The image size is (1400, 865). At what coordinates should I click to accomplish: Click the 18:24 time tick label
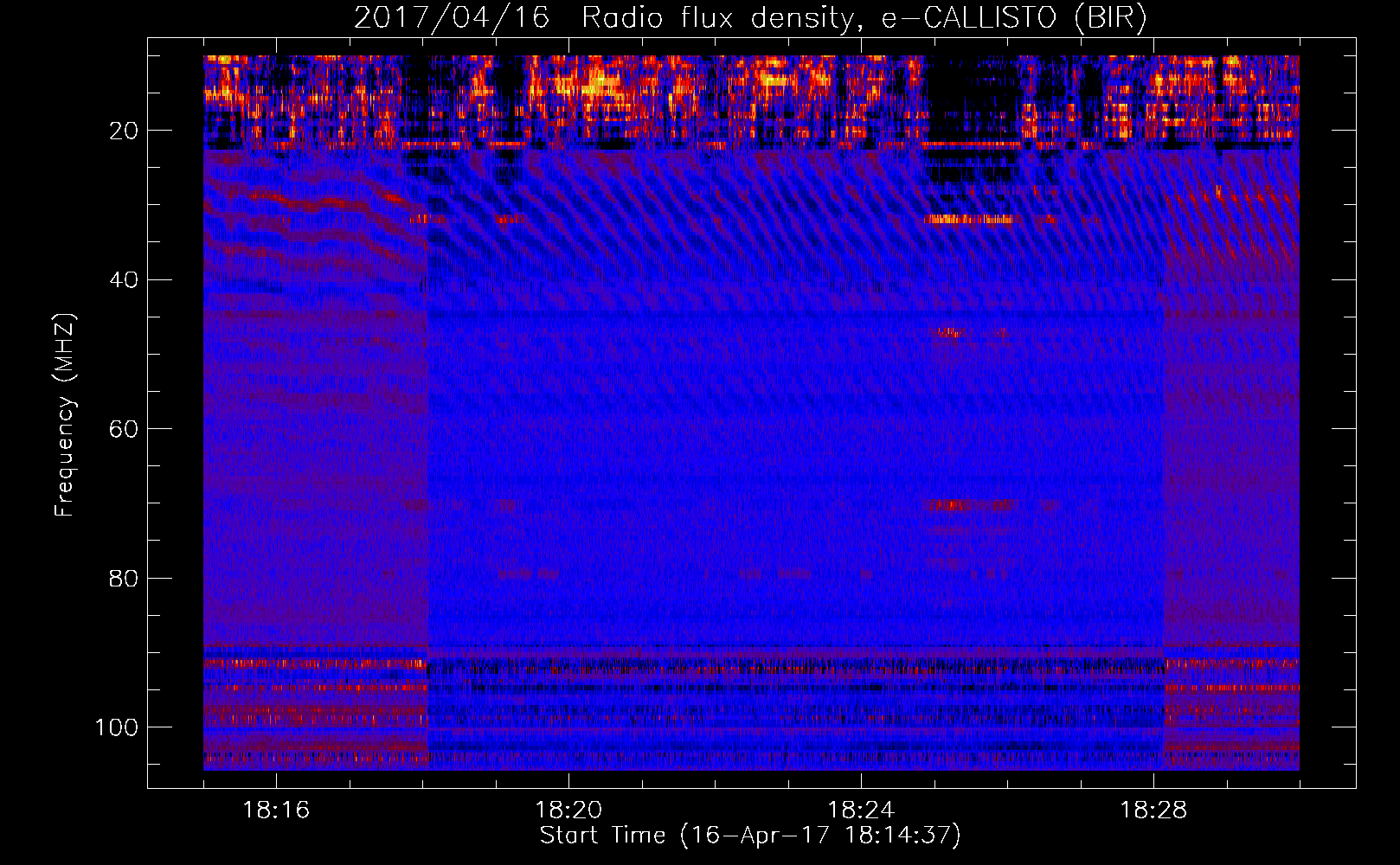click(861, 811)
